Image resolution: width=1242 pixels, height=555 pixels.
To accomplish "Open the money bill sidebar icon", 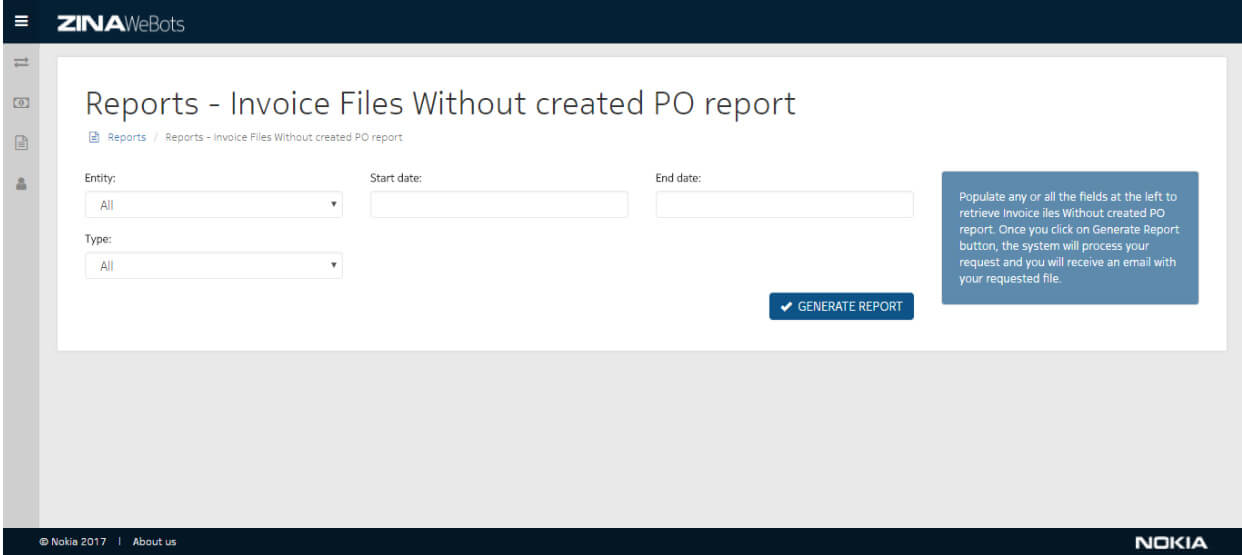I will click(x=21, y=103).
